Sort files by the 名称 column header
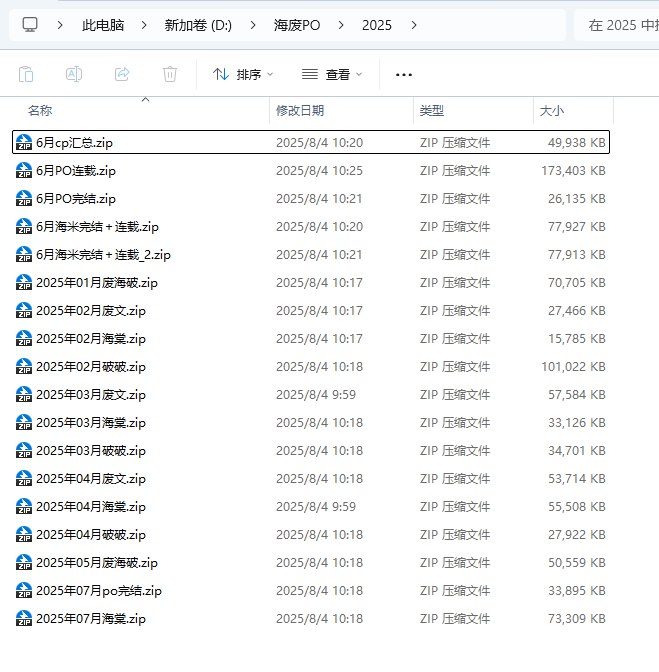The height and width of the screenshot is (672, 659). click(40, 111)
